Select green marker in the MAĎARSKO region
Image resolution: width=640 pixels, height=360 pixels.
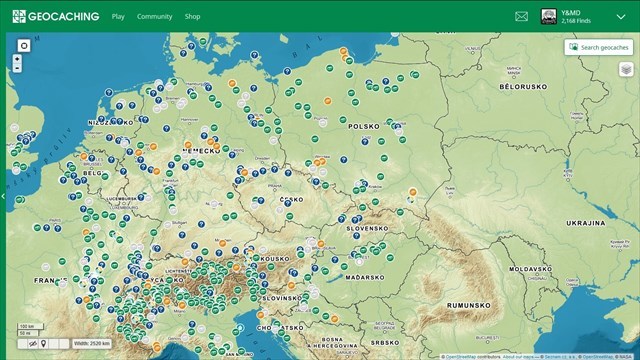(x=344, y=267)
